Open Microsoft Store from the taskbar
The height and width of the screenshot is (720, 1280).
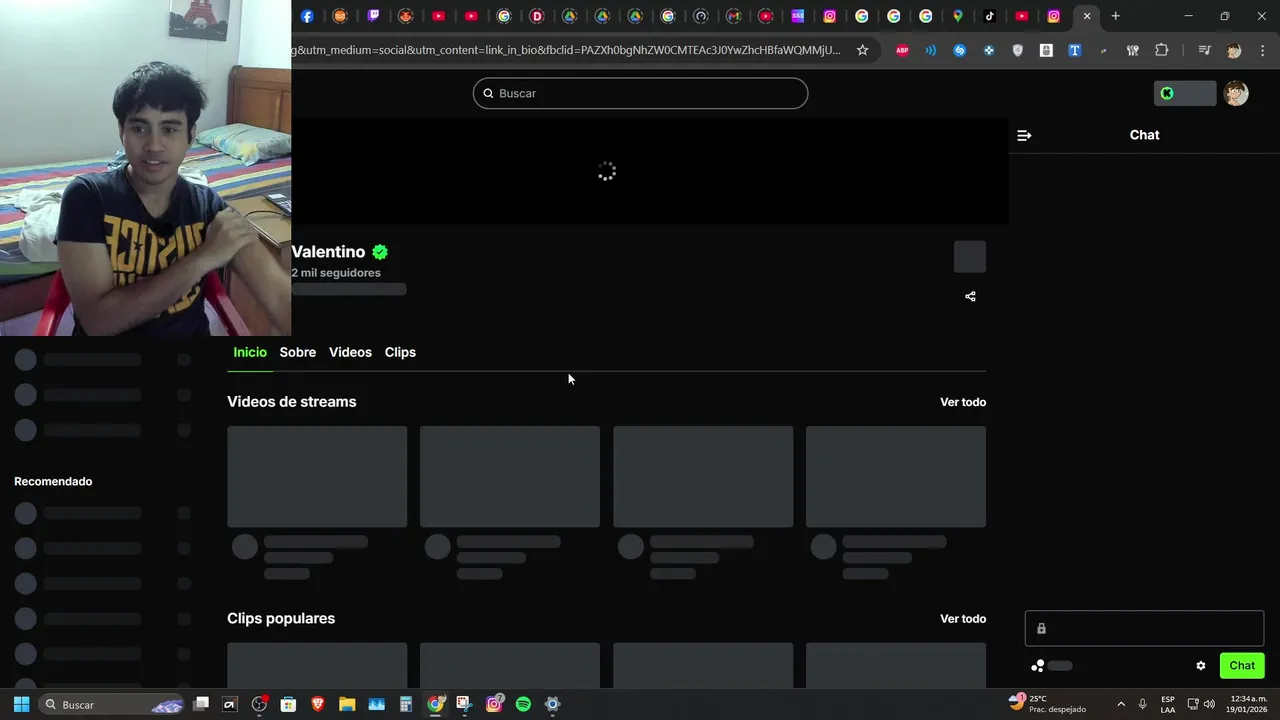(x=288, y=704)
